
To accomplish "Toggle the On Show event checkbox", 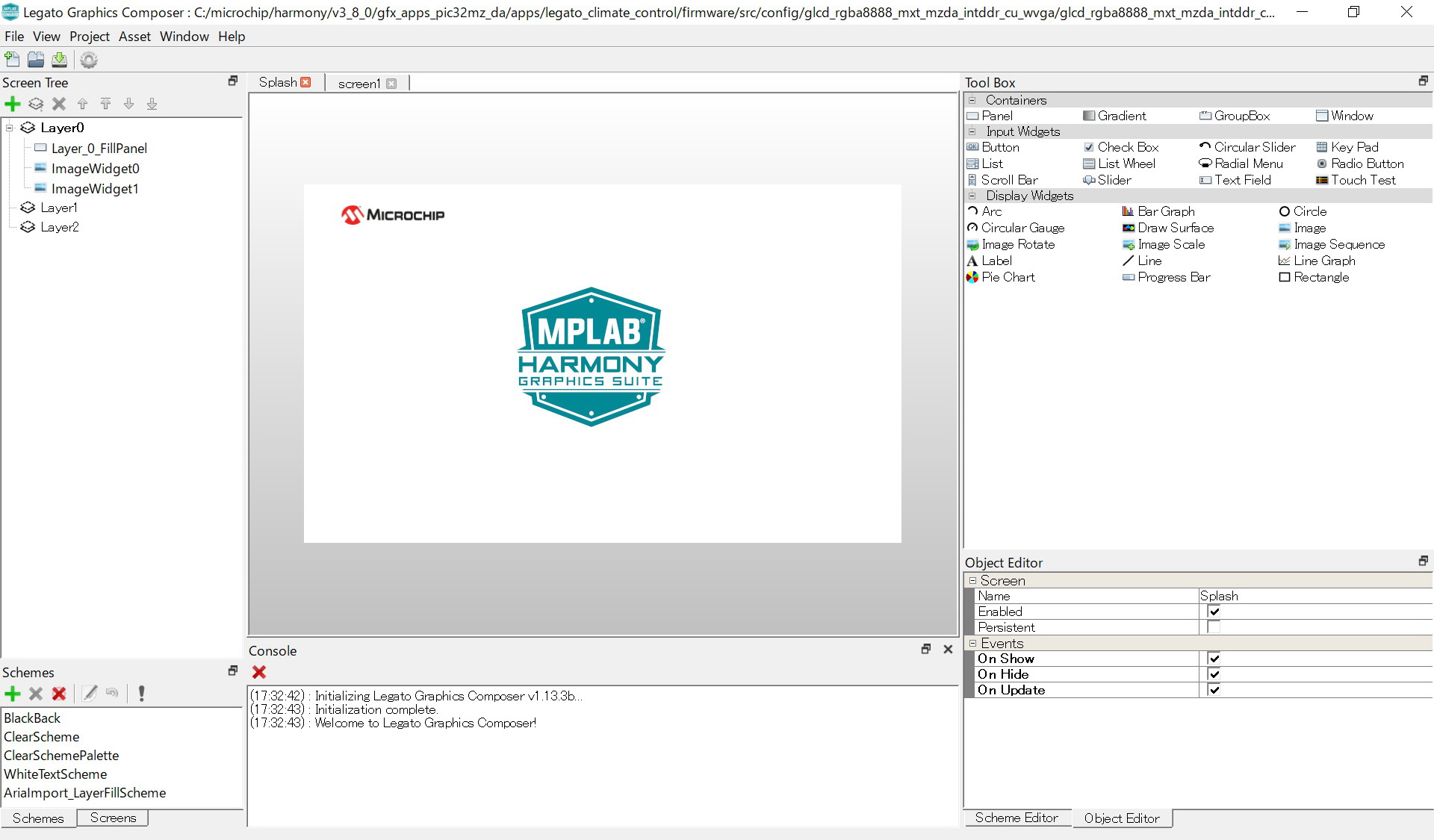I will (1214, 659).
